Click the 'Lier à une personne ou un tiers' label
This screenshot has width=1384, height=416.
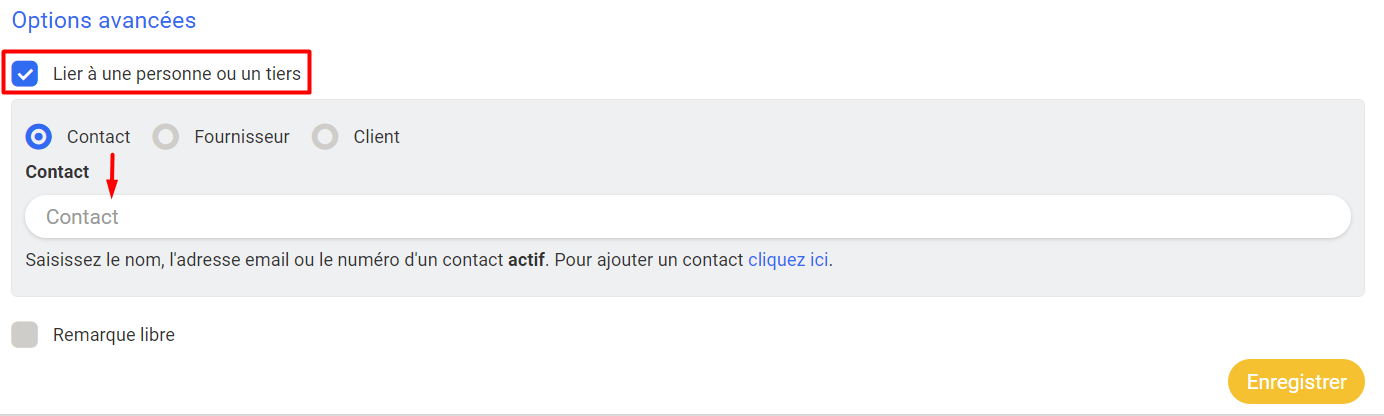tap(176, 74)
